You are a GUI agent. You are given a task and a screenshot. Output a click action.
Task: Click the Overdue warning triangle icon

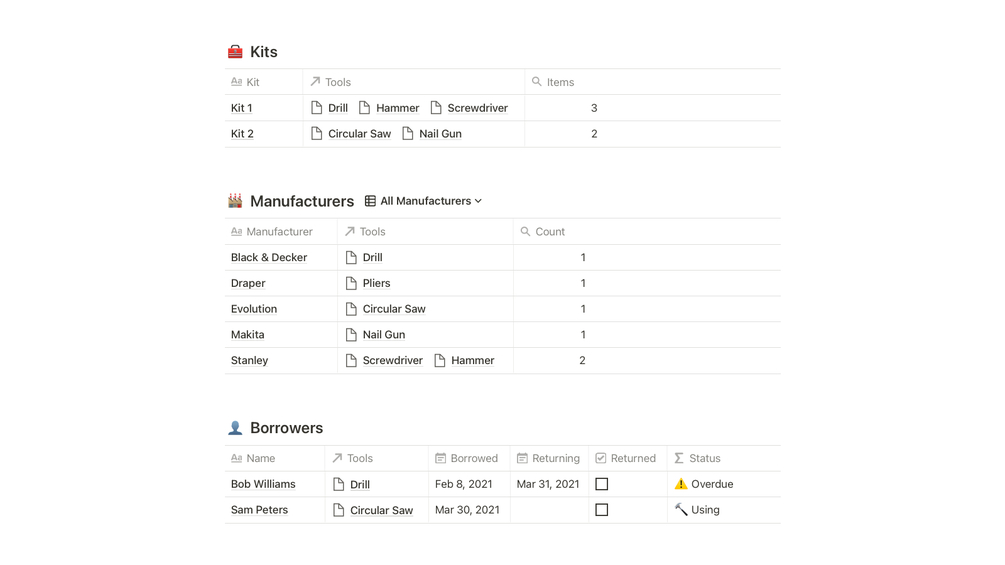[681, 484]
